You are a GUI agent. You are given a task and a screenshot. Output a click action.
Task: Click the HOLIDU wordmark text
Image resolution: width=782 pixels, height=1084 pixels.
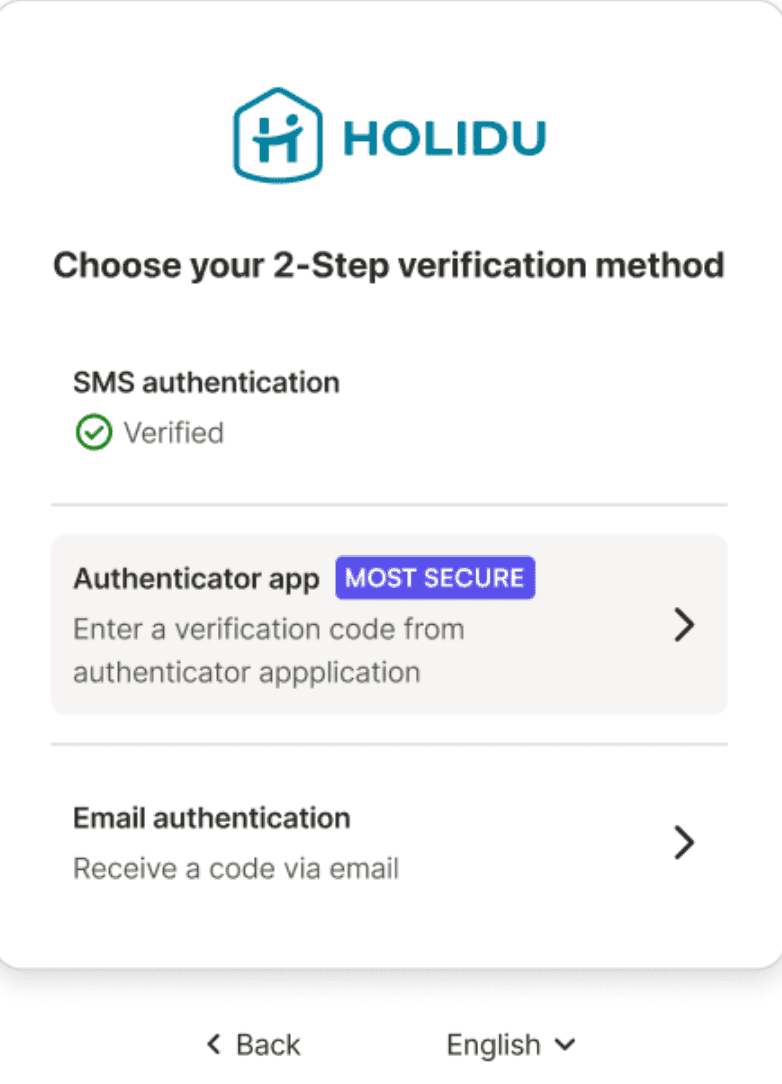point(444,139)
